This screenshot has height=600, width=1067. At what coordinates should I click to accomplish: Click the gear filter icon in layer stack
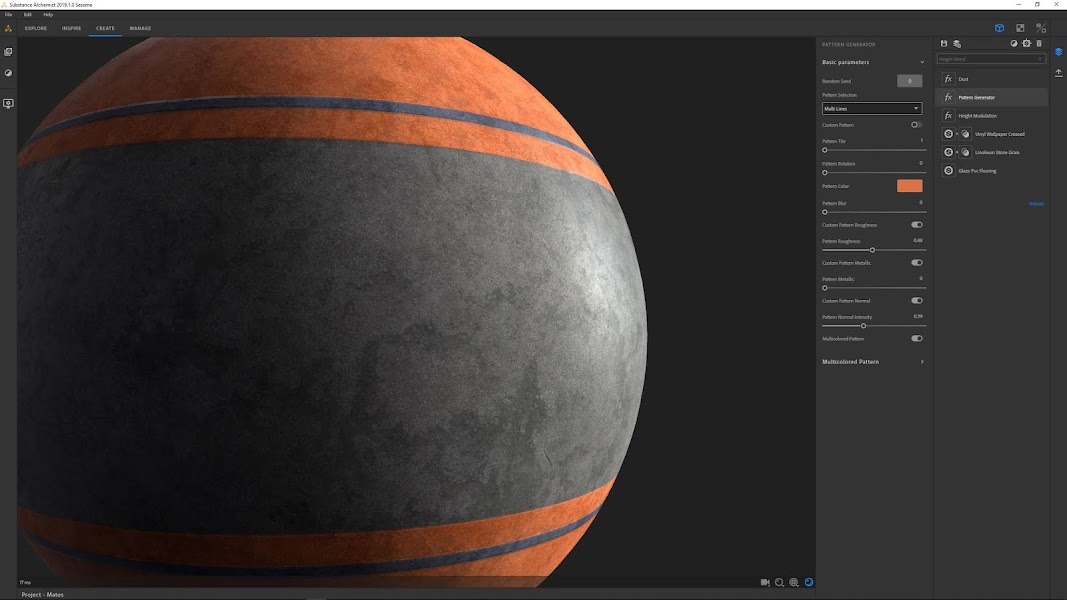(x=1027, y=44)
